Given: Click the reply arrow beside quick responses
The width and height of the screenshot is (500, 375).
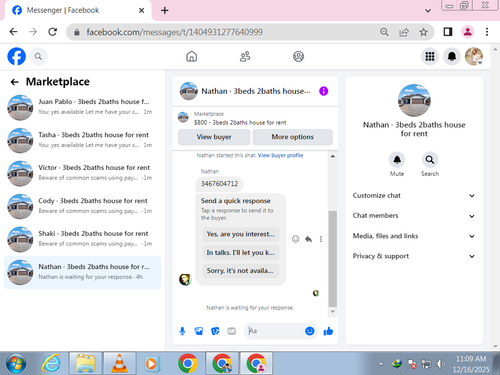Looking at the screenshot, I should (x=308, y=239).
